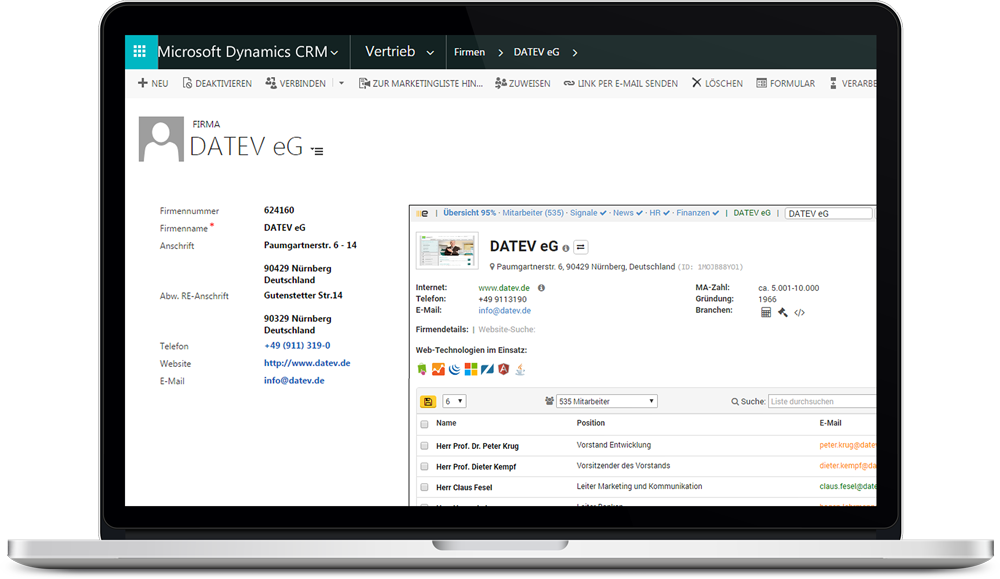Click the Liste durchsuchen search field
This screenshot has height=579, width=1000.
click(820, 401)
